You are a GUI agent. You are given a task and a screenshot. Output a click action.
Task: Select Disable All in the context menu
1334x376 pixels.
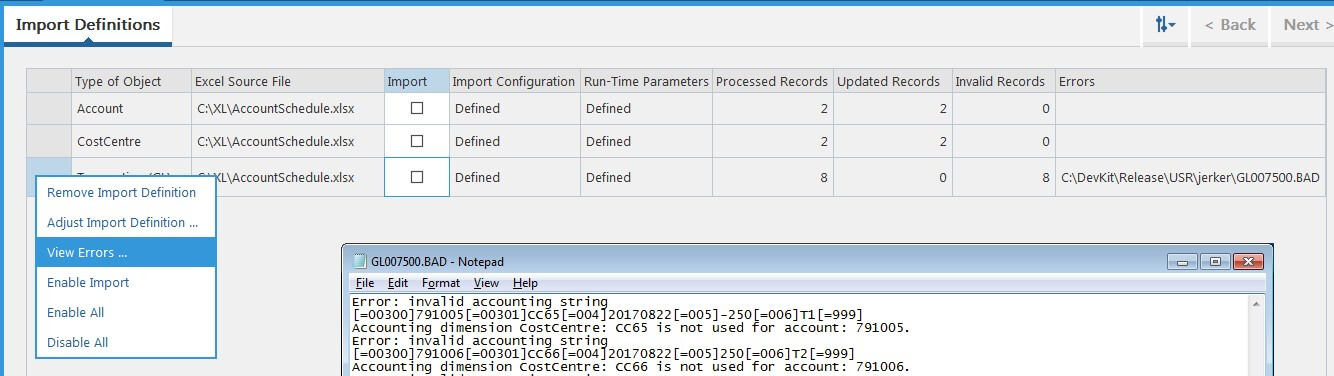(x=126, y=342)
